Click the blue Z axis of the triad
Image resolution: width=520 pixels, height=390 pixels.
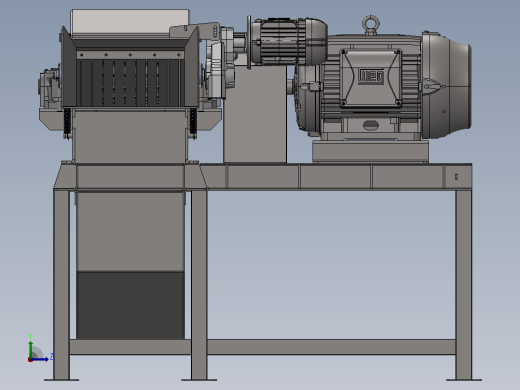tap(40, 359)
